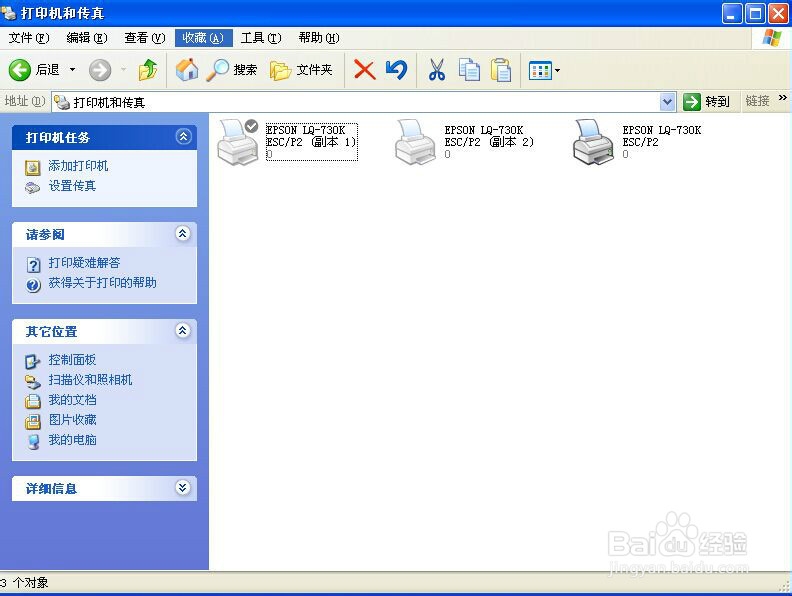Click the 添加打印机 link

[78, 166]
